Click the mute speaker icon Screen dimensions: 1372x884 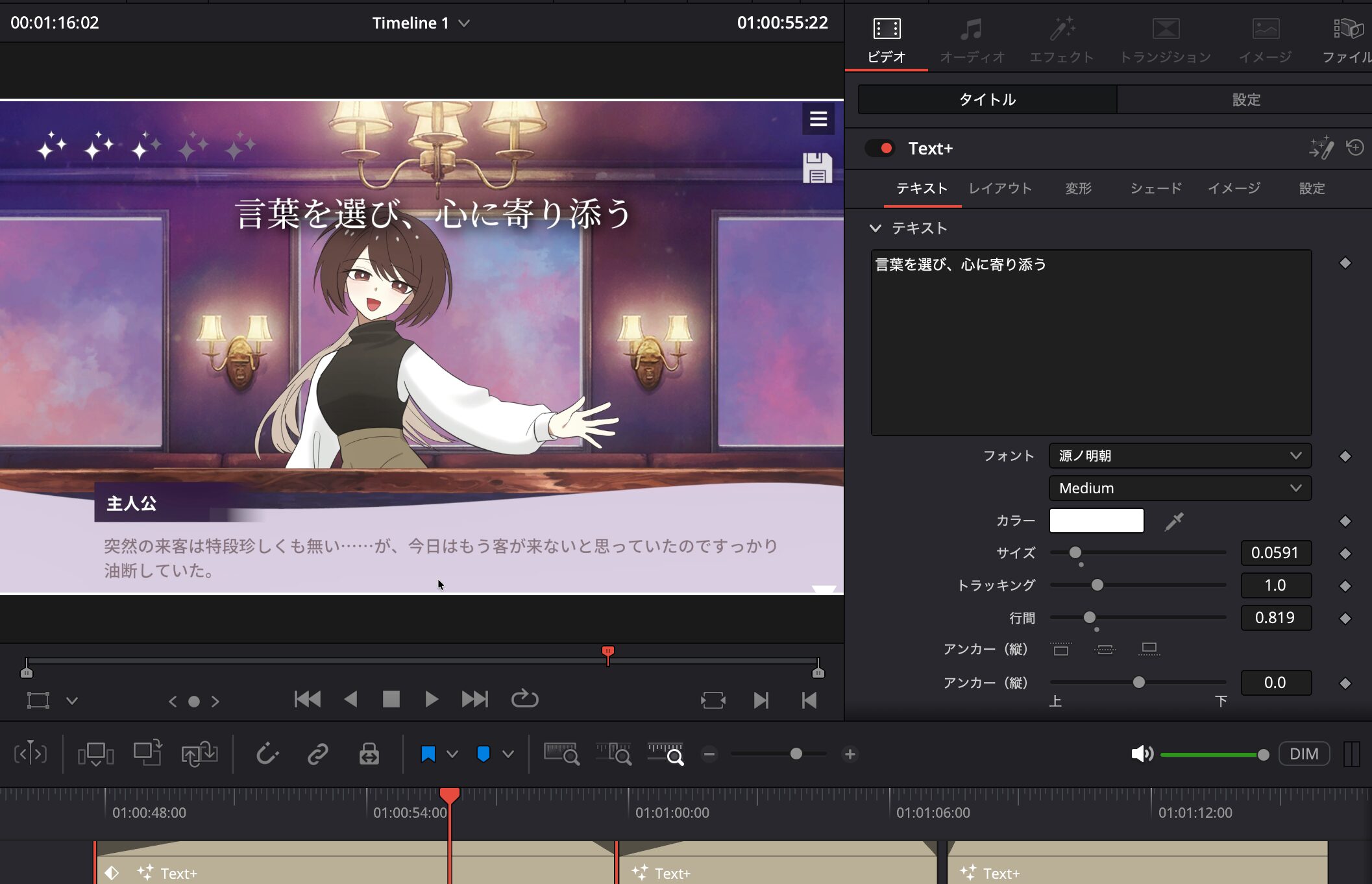pyautogui.click(x=1142, y=754)
